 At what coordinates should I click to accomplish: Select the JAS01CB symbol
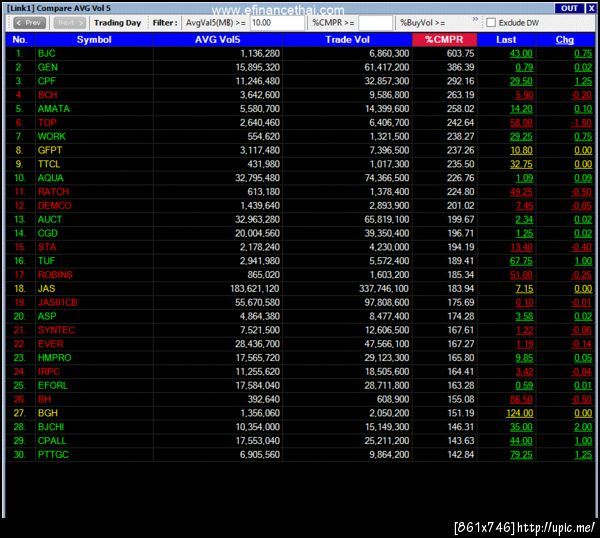[x=57, y=302]
